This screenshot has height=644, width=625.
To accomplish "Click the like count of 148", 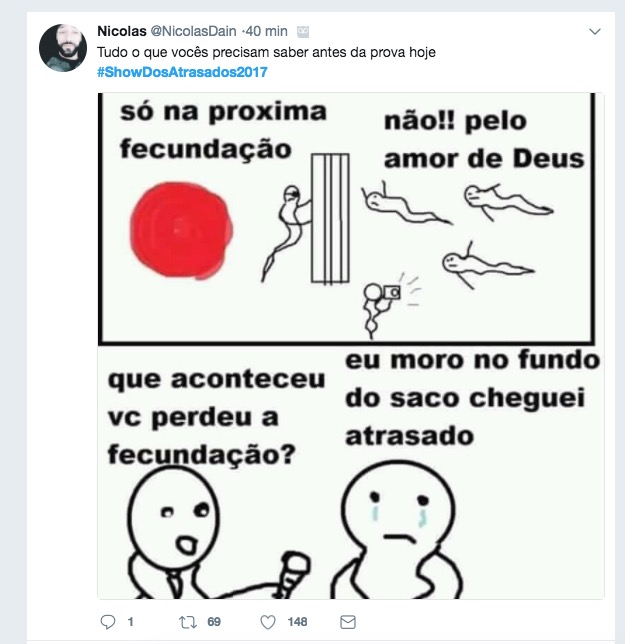I will (x=297, y=622).
